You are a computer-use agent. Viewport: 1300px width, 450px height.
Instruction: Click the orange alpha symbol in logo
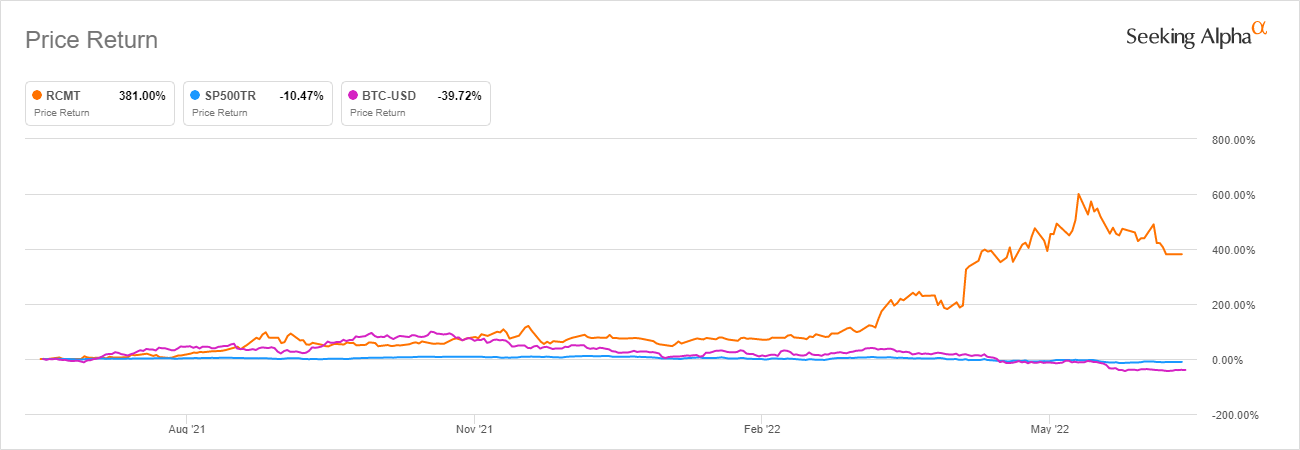pyautogui.click(x=1259, y=30)
